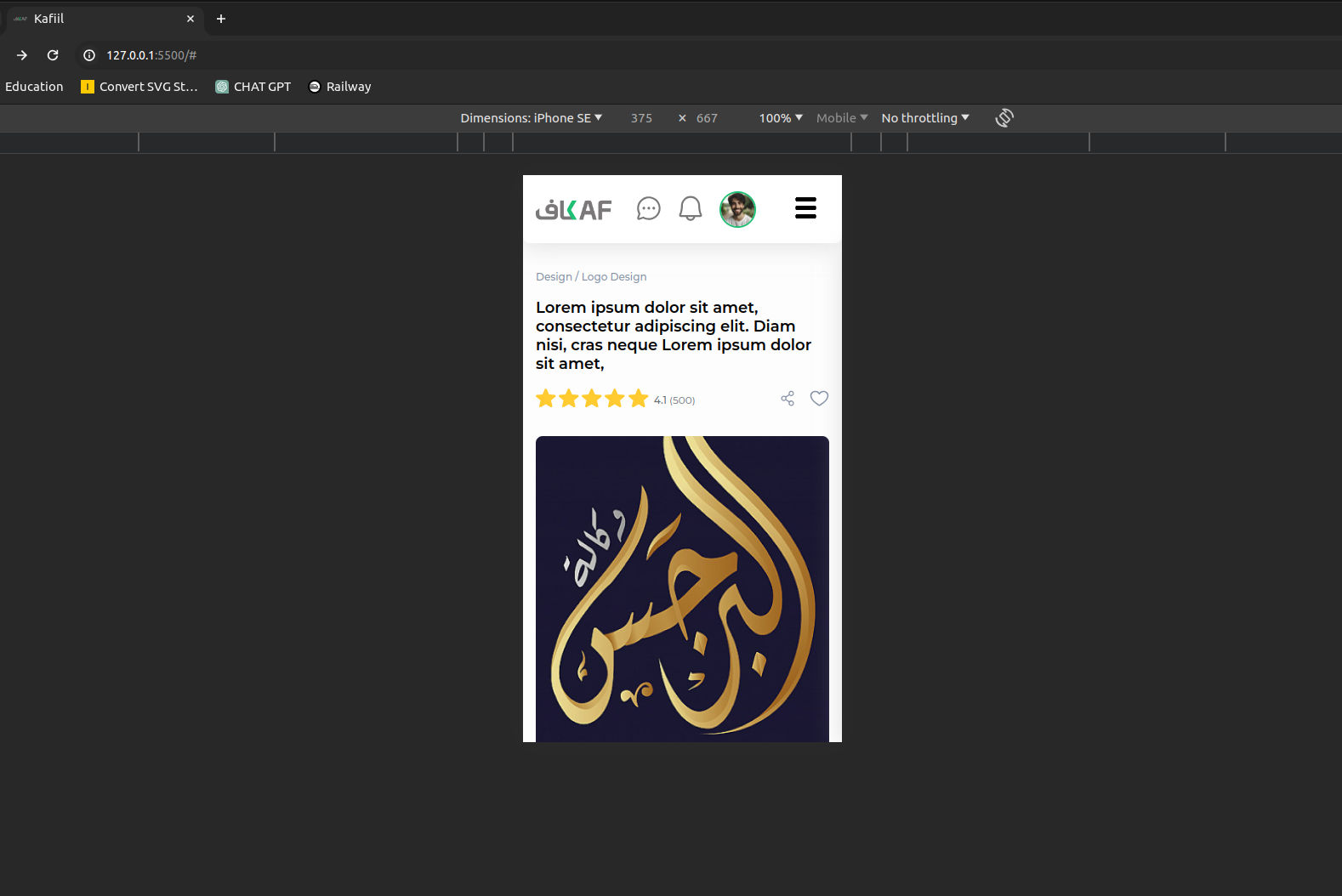Select the third rating star
The height and width of the screenshot is (896, 1342).
click(592, 399)
